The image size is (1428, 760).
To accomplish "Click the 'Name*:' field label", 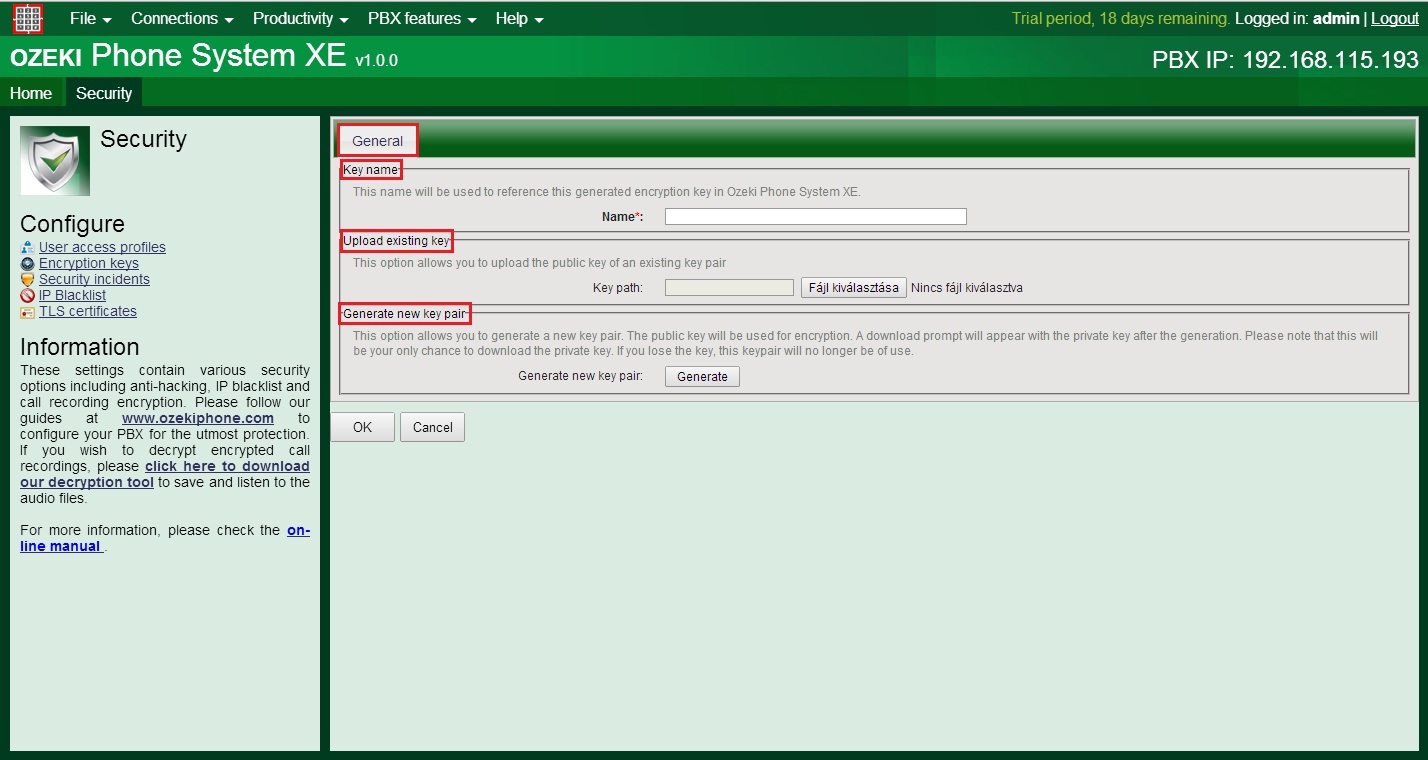I will tap(622, 216).
